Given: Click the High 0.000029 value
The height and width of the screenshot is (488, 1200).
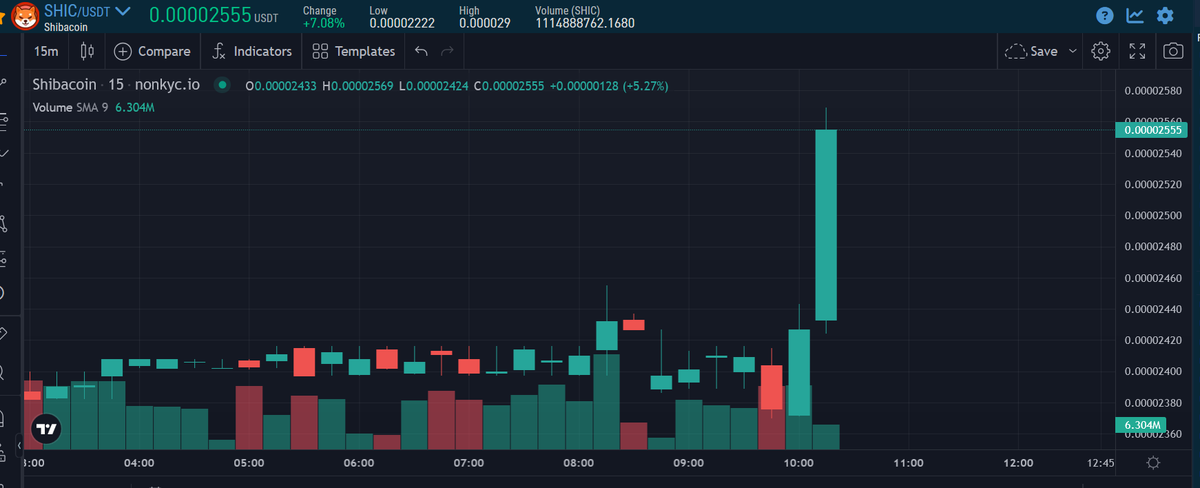Looking at the screenshot, I should pyautogui.click(x=484, y=22).
